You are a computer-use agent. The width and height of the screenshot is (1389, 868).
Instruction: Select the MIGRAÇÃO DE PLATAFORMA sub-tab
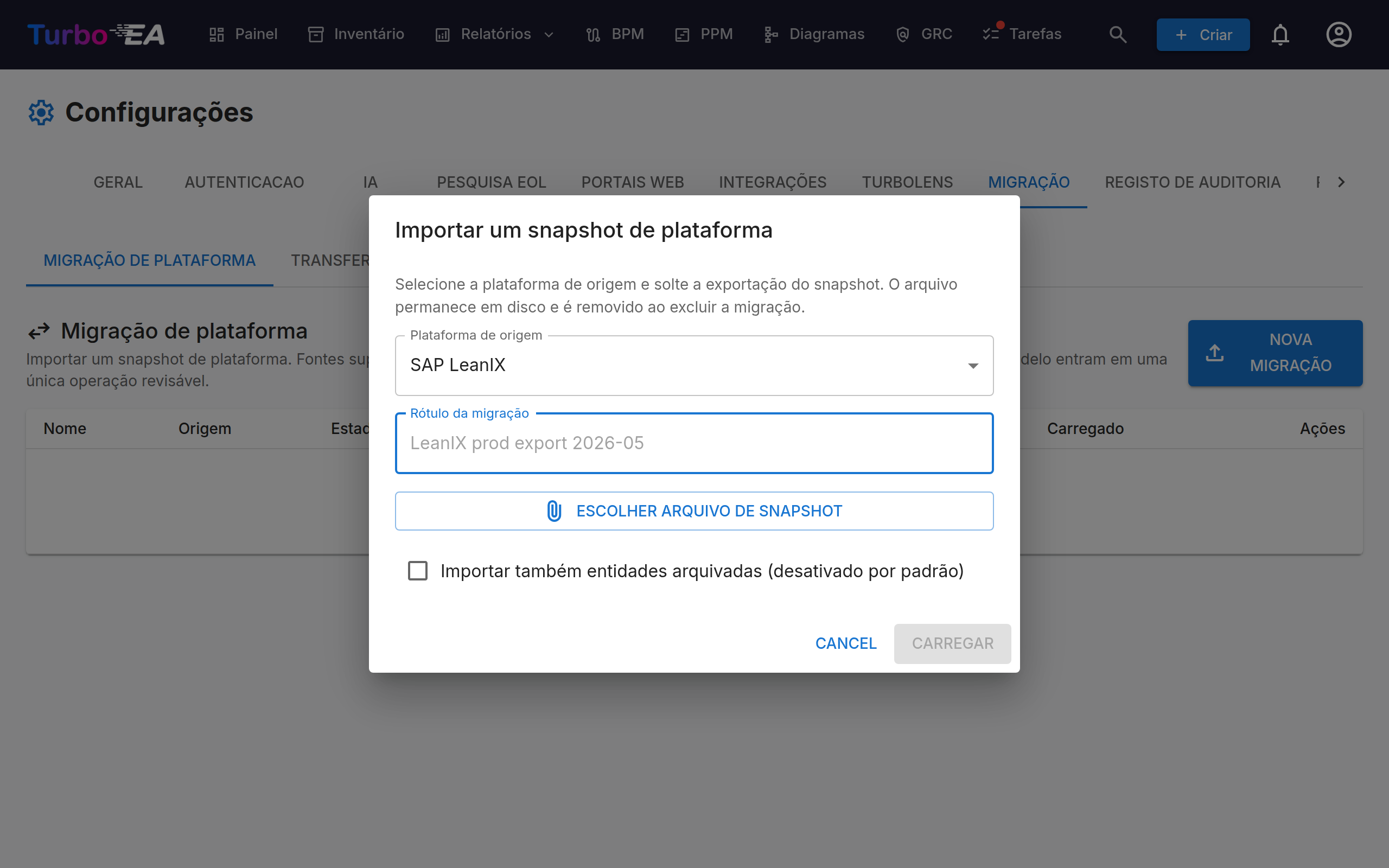point(149,260)
